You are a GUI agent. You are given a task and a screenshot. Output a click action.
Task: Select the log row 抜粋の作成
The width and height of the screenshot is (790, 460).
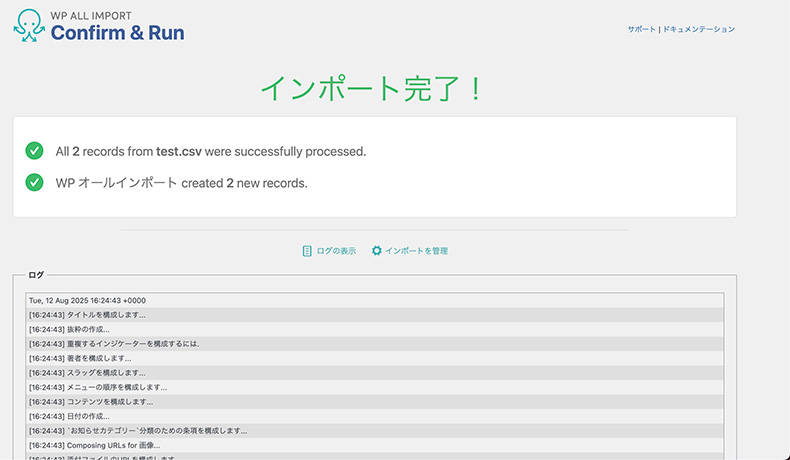[374, 330]
